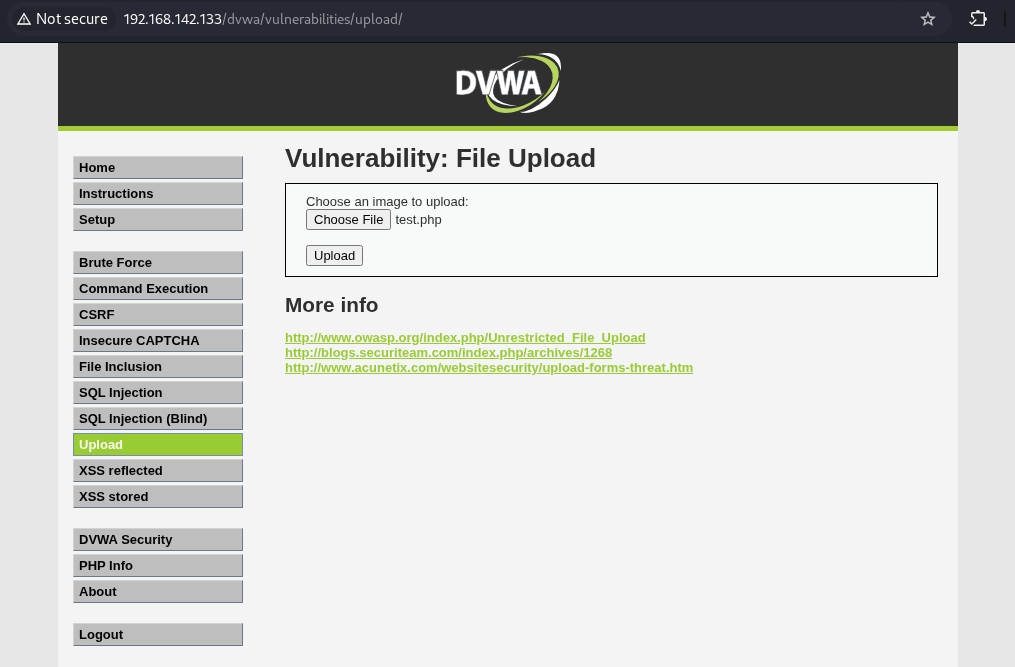1015x667 pixels.
Task: Open the File Inclusion page
Action: pos(158,367)
